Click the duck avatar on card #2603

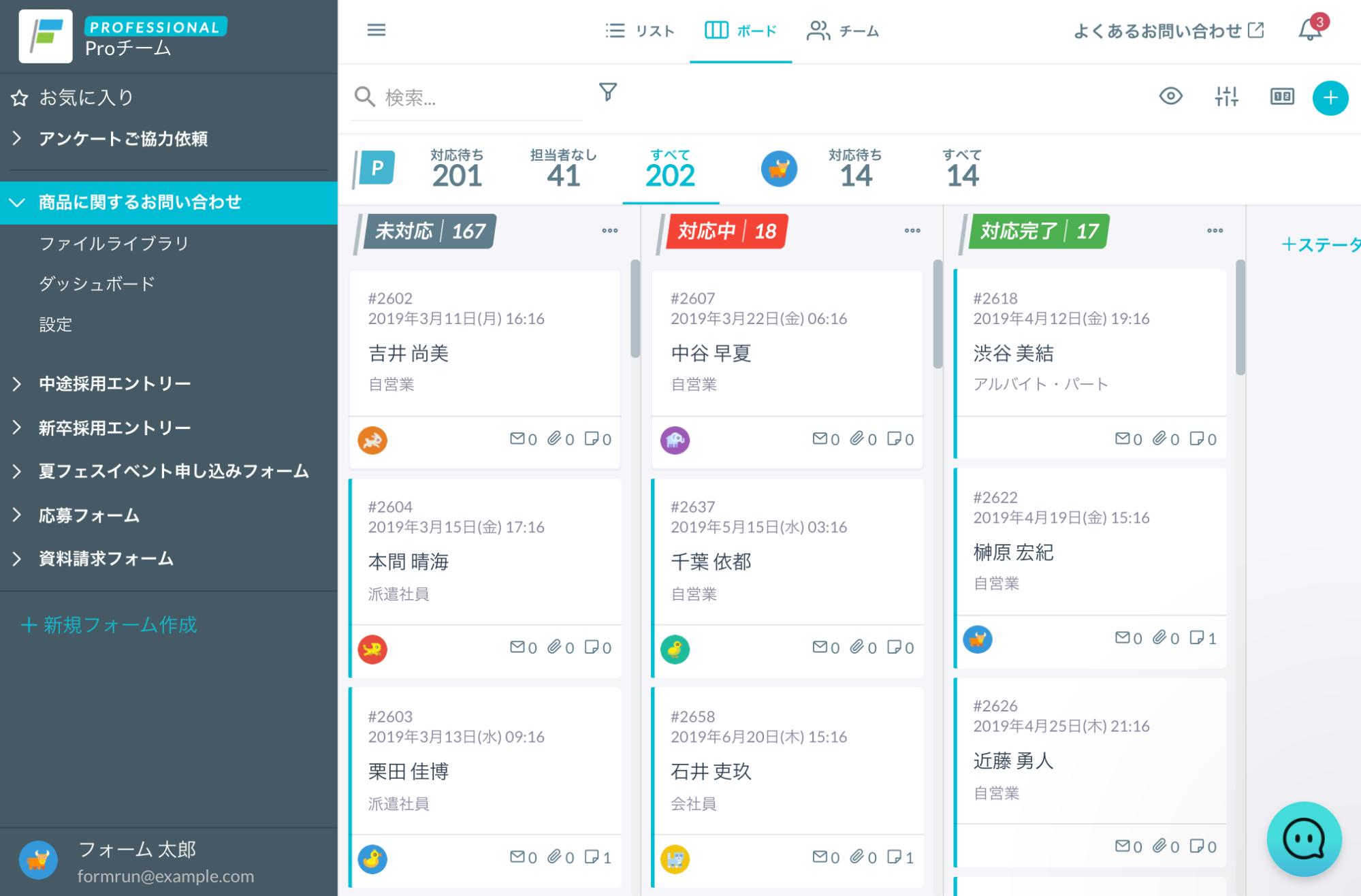tap(372, 859)
